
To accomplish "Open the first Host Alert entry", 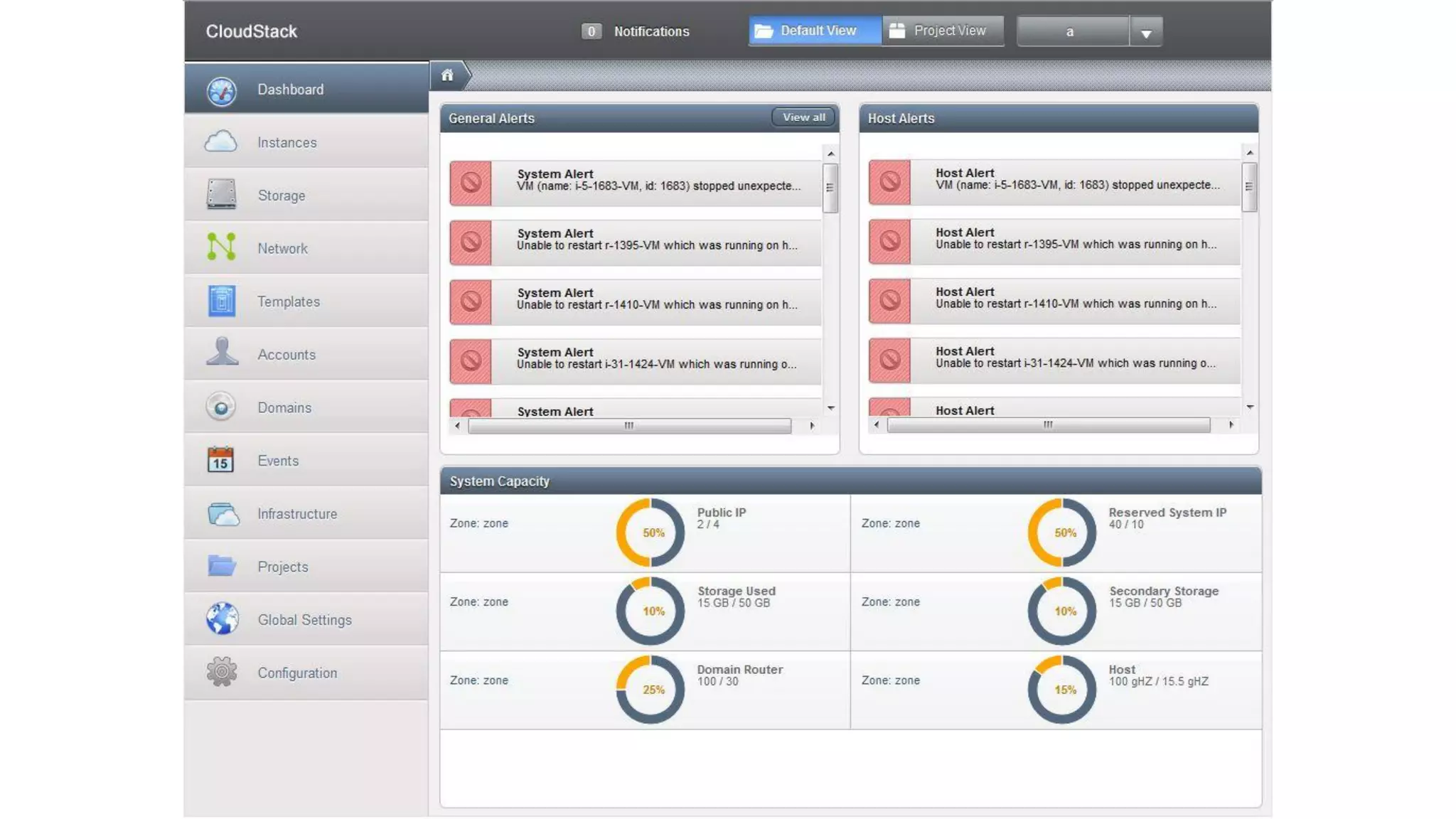I will 1054,182.
